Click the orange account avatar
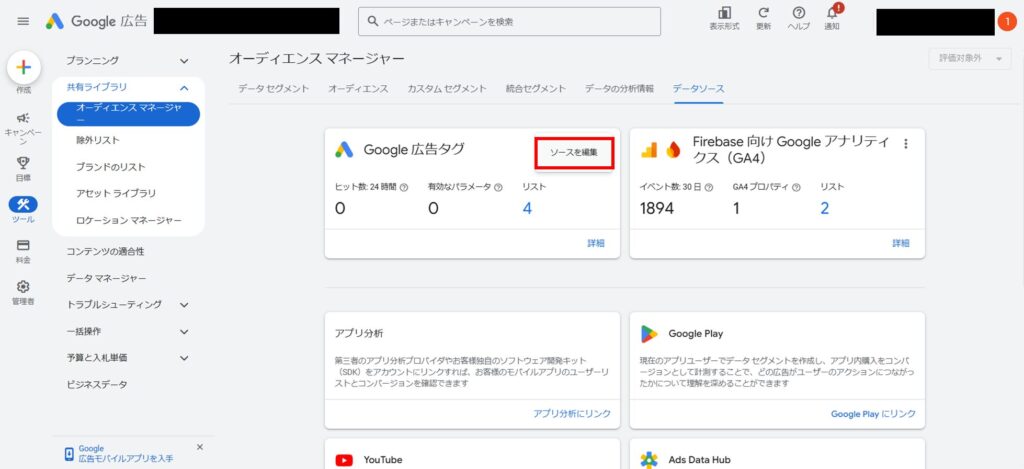The width and height of the screenshot is (1024, 469). pyautogui.click(x=1007, y=22)
